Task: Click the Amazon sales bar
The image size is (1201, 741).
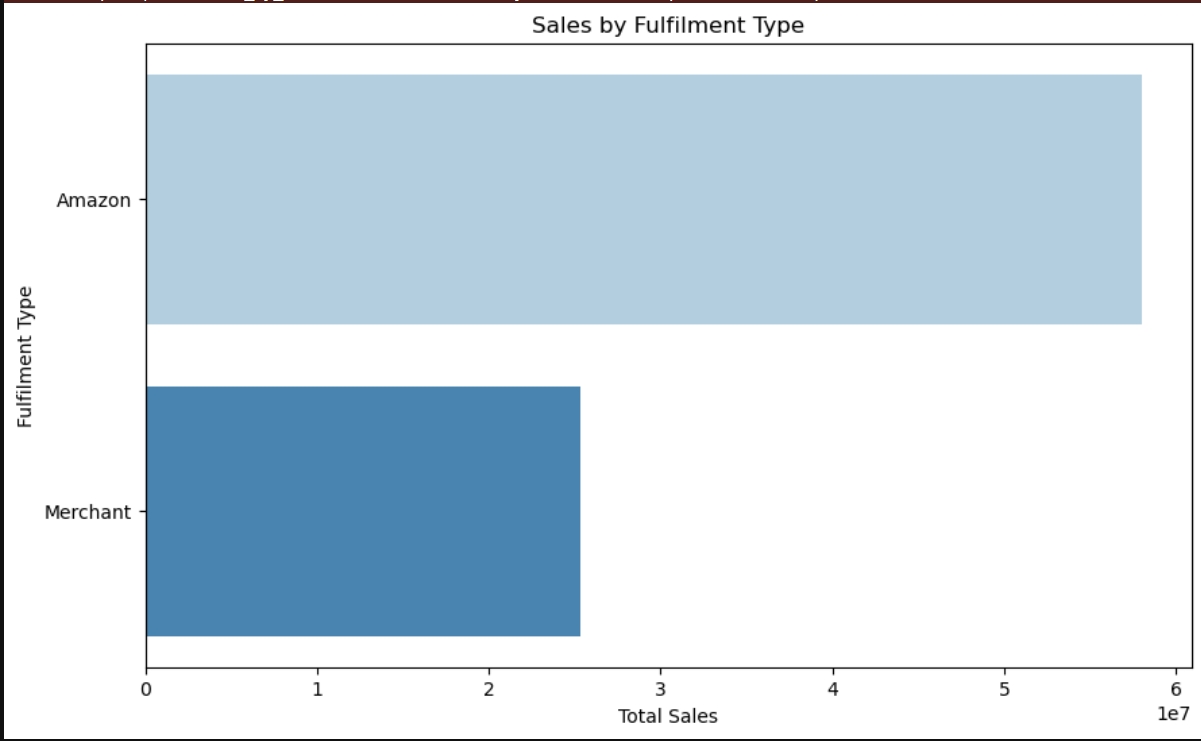Action: [x=644, y=199]
